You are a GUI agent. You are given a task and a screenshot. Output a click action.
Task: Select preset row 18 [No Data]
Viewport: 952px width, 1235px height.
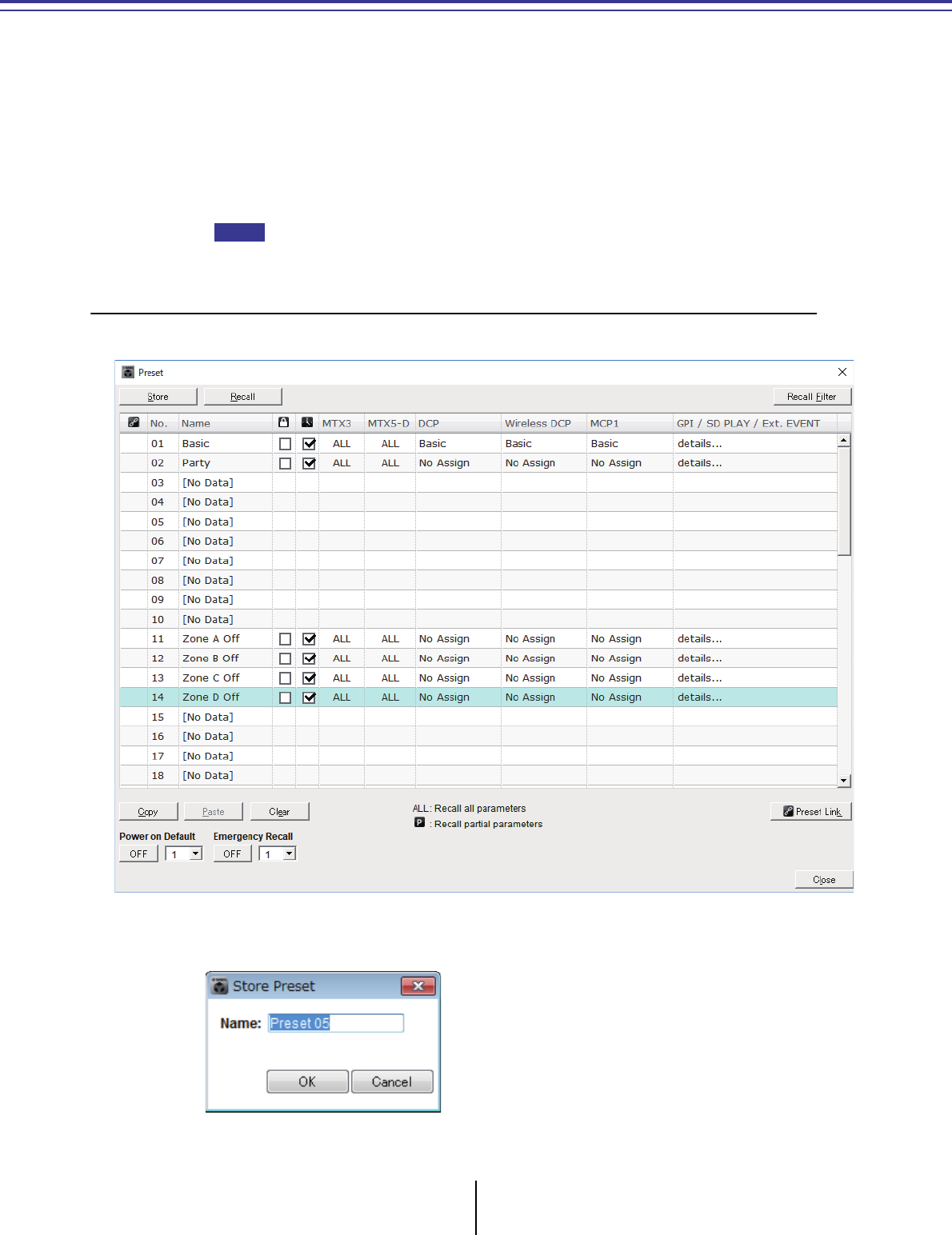pyautogui.click(x=478, y=776)
